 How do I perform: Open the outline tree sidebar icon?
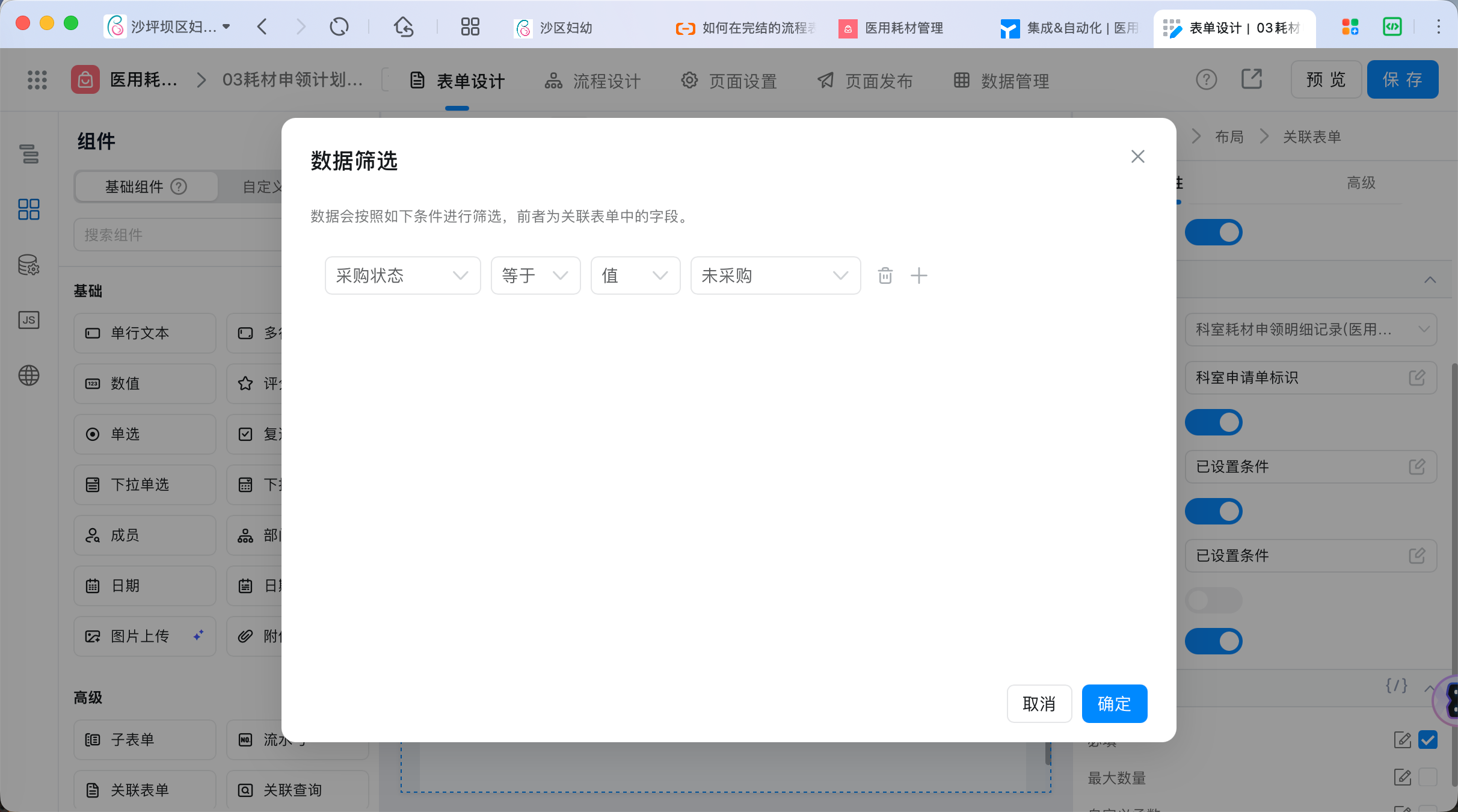28,153
